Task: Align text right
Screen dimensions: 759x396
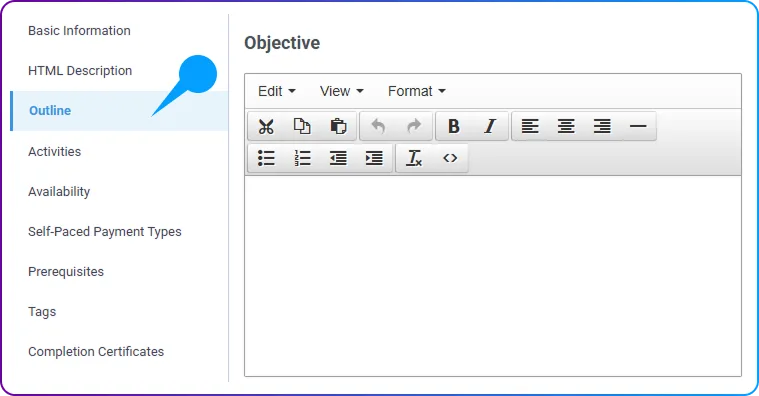Action: 602,126
